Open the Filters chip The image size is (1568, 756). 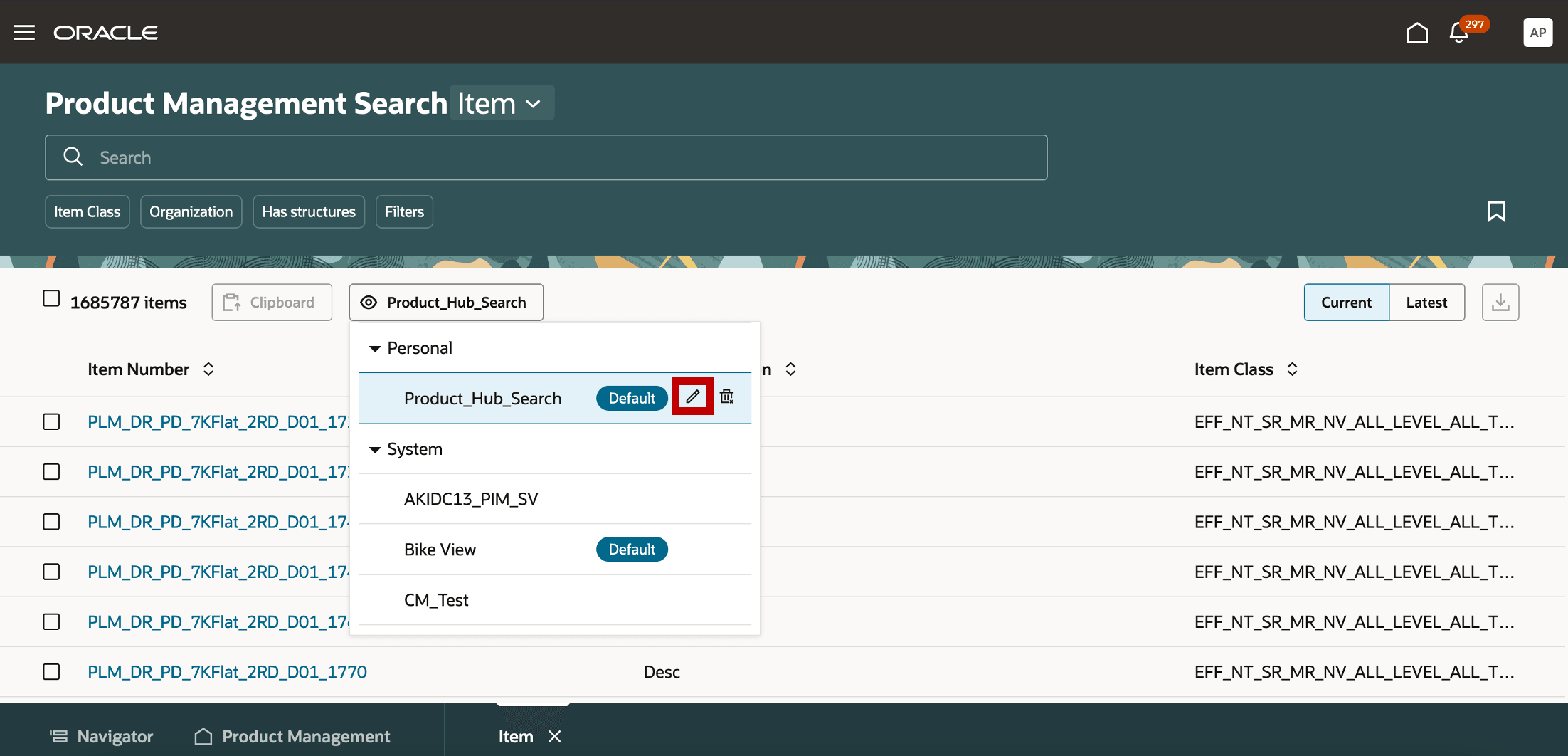[x=404, y=211]
